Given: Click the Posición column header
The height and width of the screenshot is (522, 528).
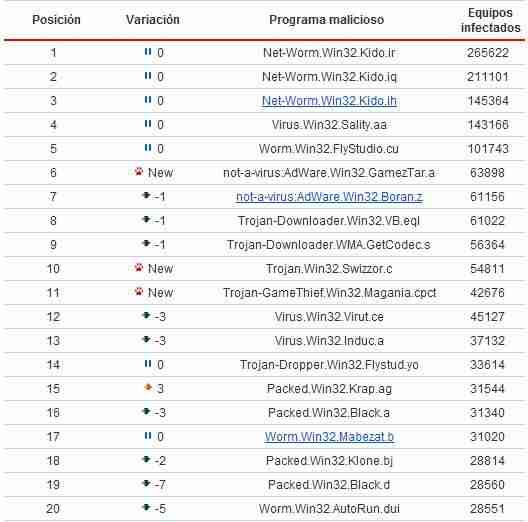Looking at the screenshot, I should point(56,20).
